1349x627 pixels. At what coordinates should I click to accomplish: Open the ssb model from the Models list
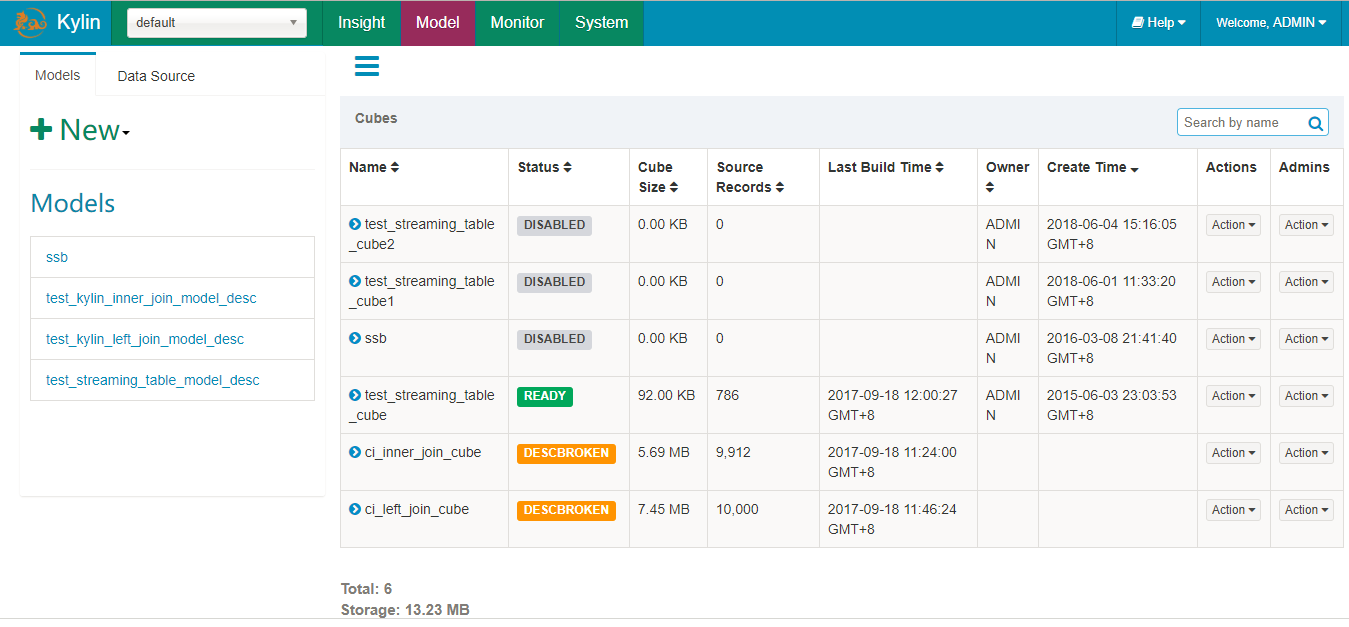57,257
